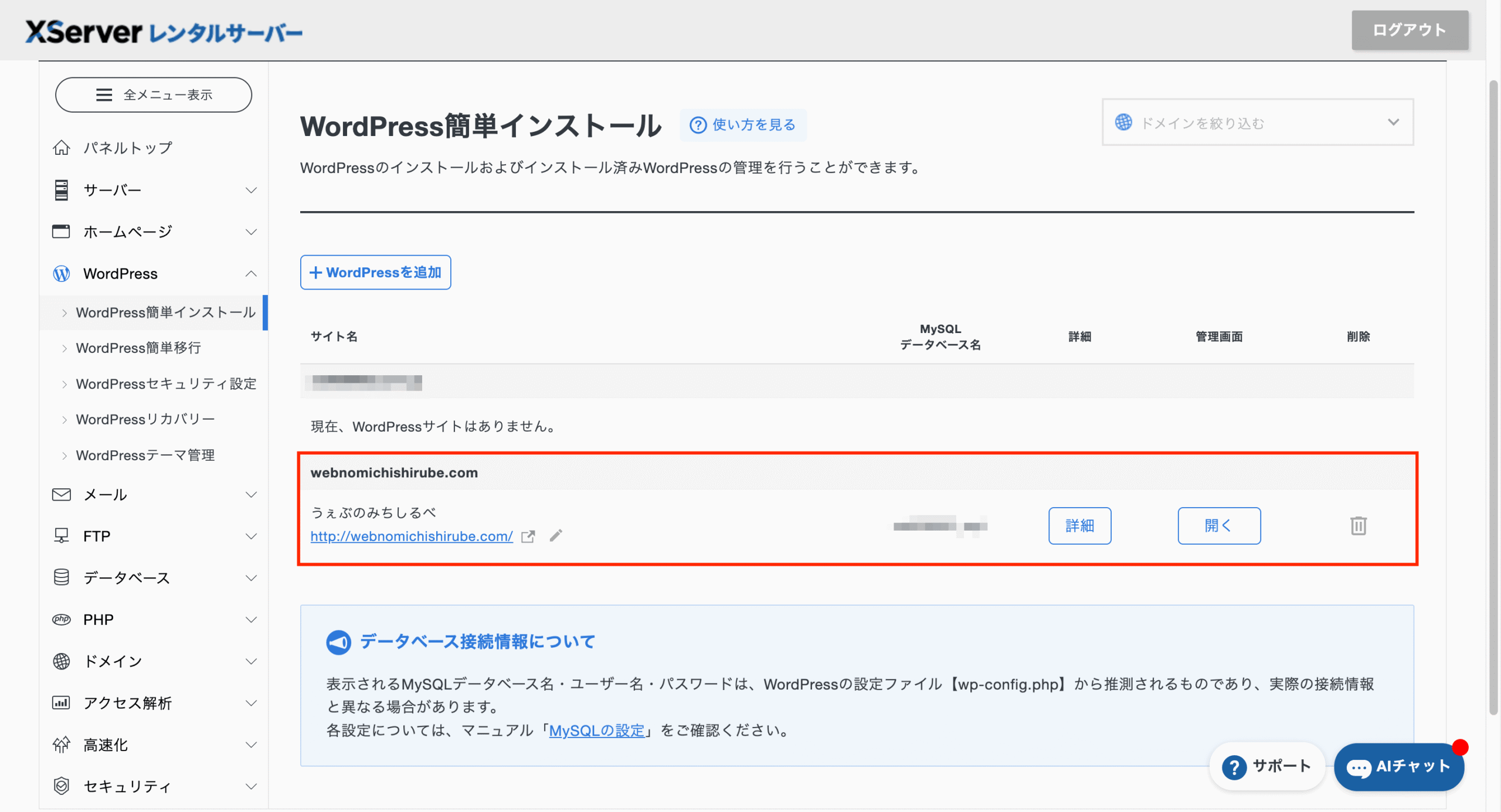Click the ログアウト button
The height and width of the screenshot is (812, 1501).
tap(1410, 30)
